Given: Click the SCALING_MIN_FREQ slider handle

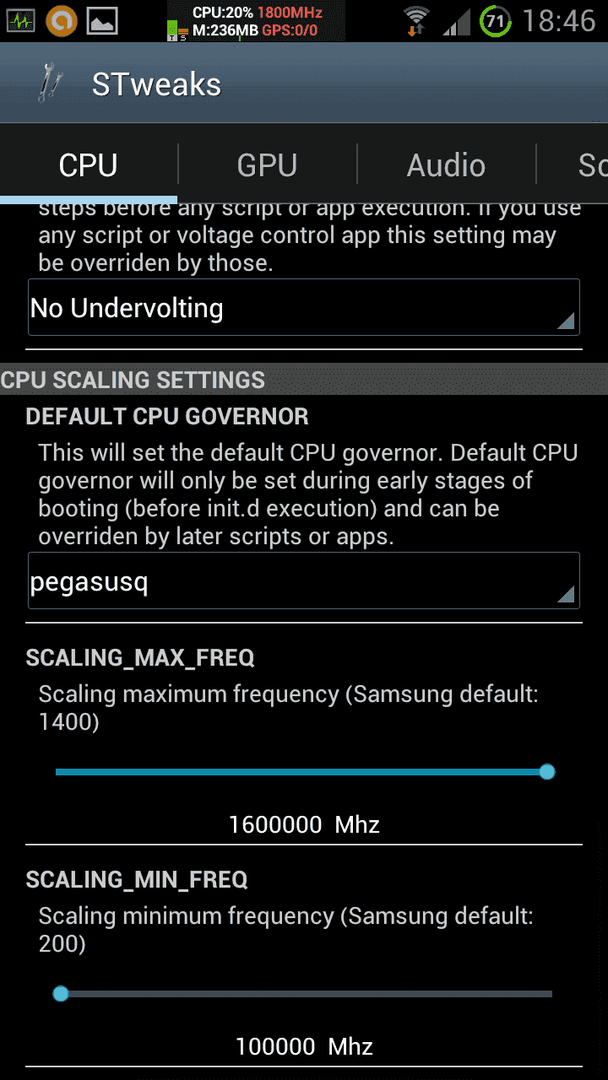Looking at the screenshot, I should pyautogui.click(x=61, y=993).
